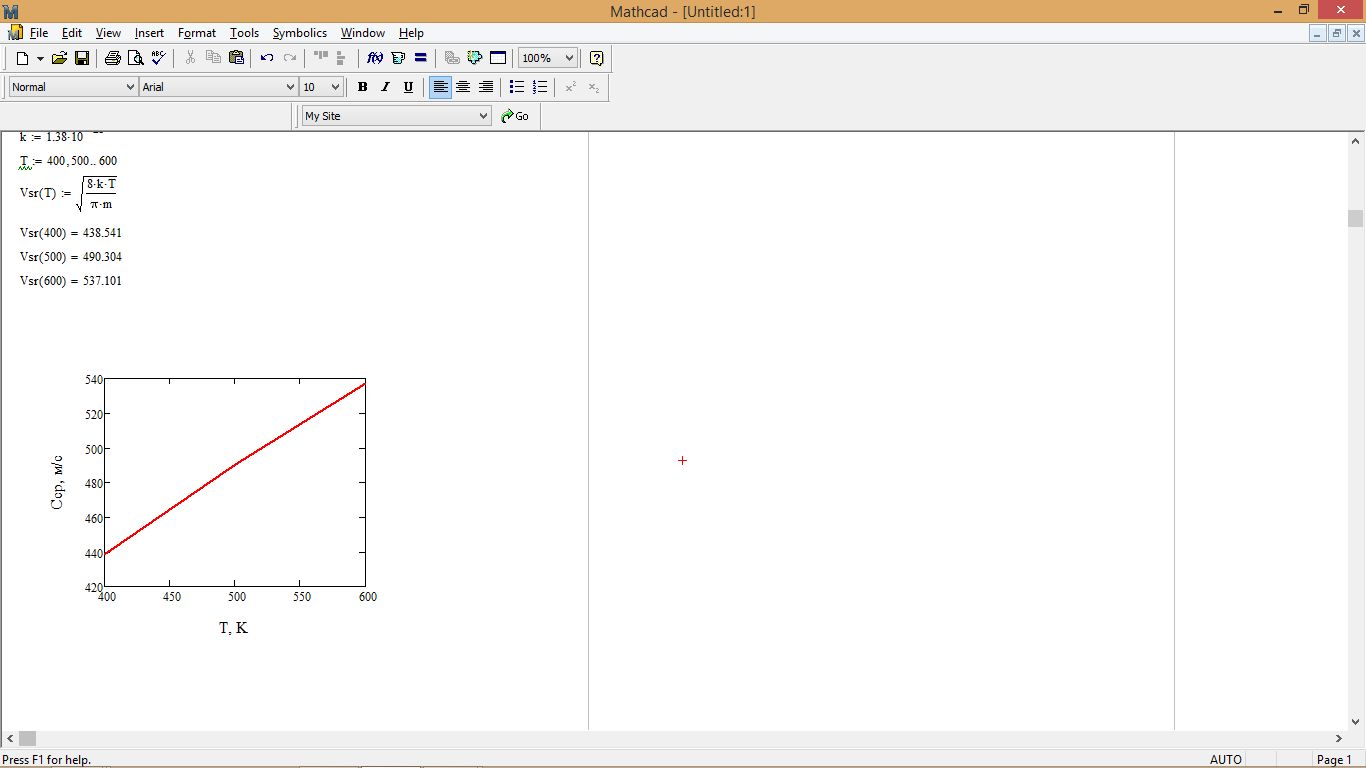Save worksheet with the floppy disk icon
The image size is (1366, 768).
82,58
